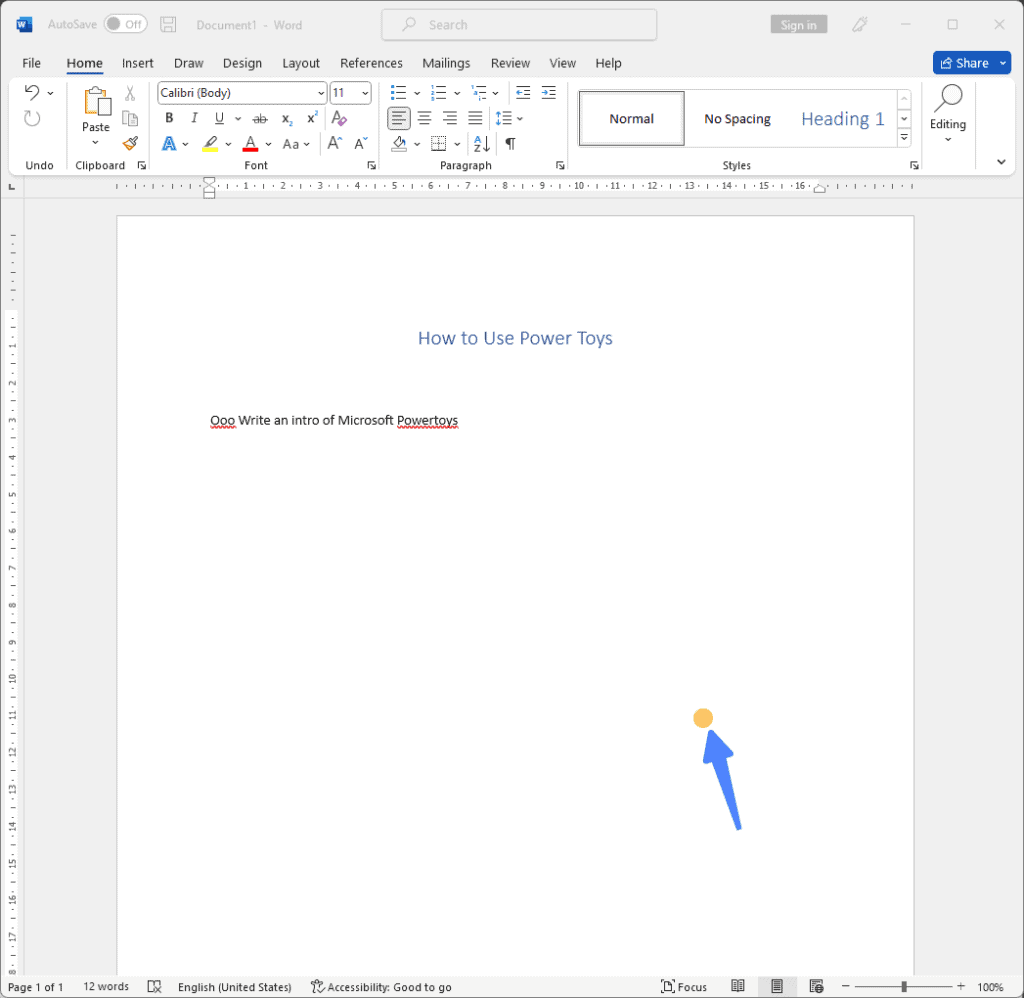Increase paragraph indent
The width and height of the screenshot is (1024, 998).
pyautogui.click(x=549, y=93)
